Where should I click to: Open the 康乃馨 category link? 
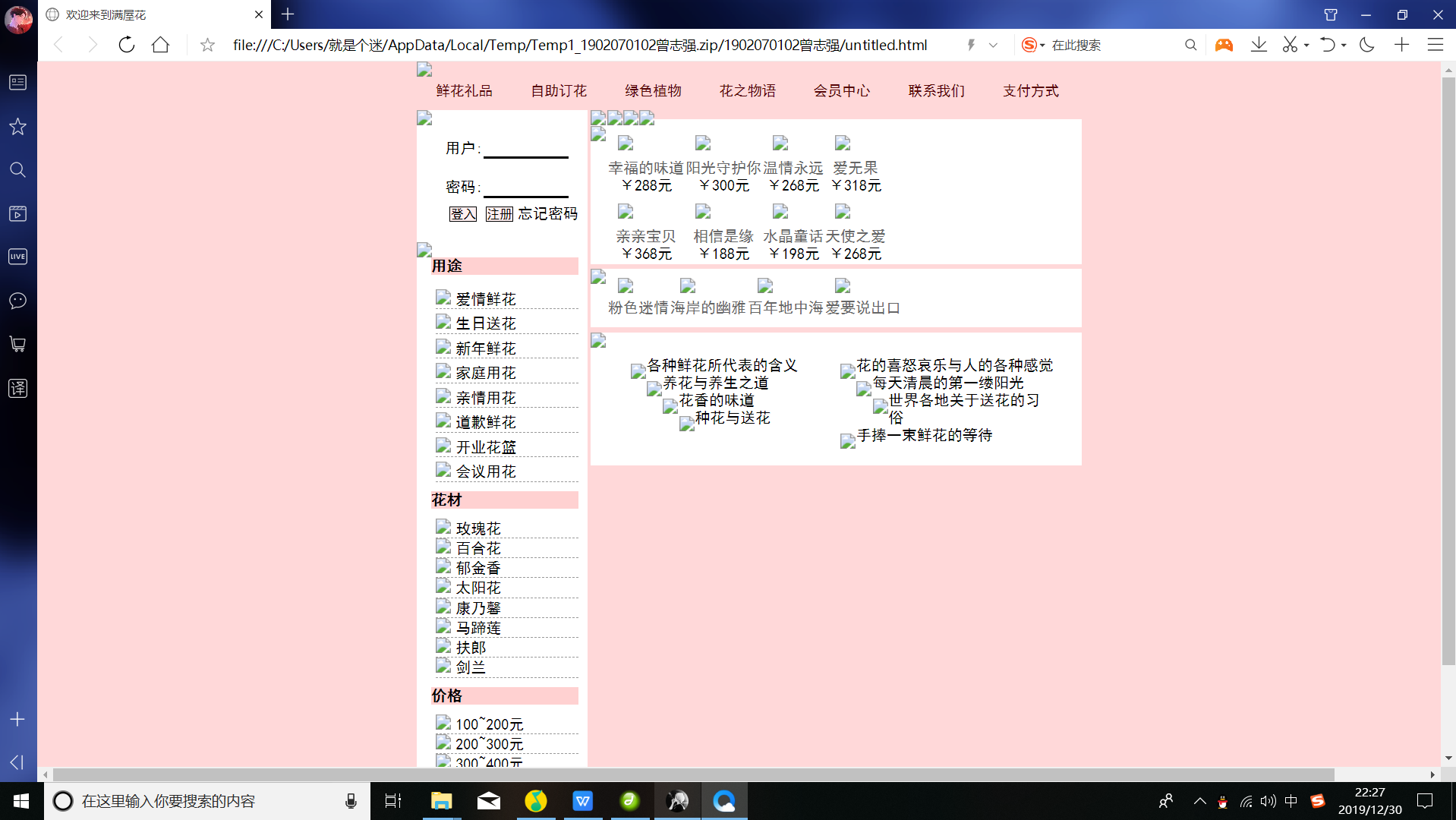[x=478, y=608]
